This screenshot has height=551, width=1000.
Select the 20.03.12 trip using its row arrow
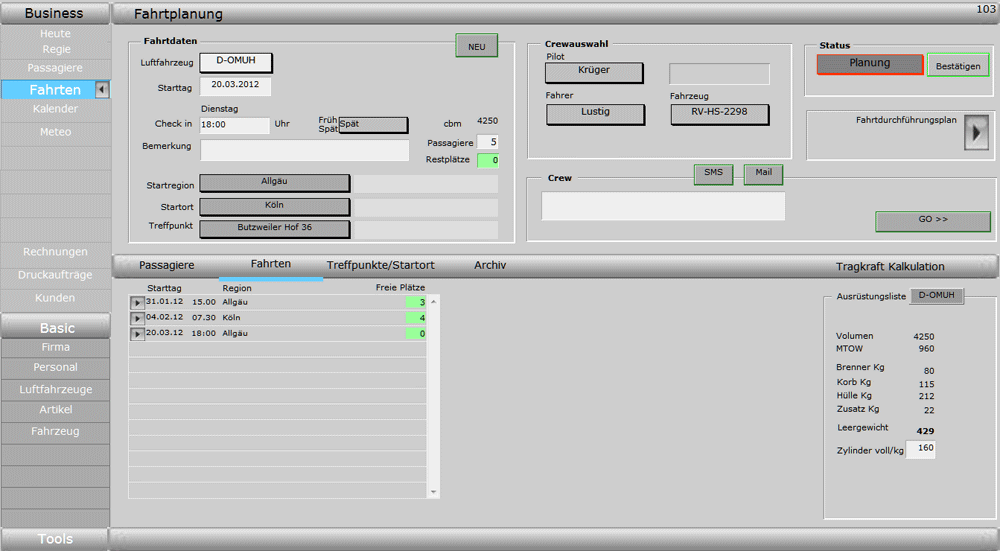pos(137,334)
